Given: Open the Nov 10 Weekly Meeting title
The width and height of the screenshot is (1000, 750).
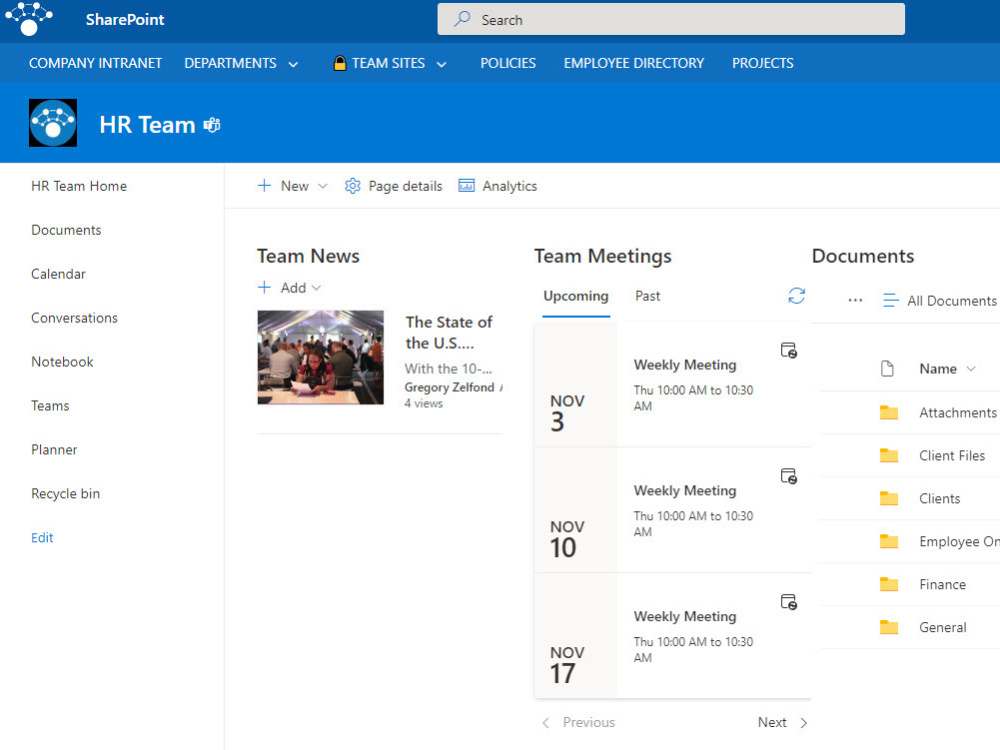Looking at the screenshot, I should pos(685,490).
